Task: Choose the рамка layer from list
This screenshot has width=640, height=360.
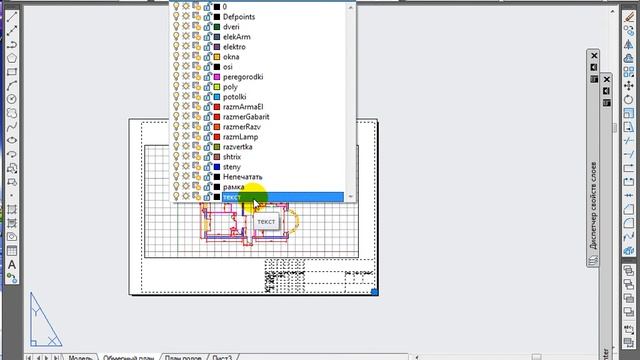Action: tap(233, 187)
